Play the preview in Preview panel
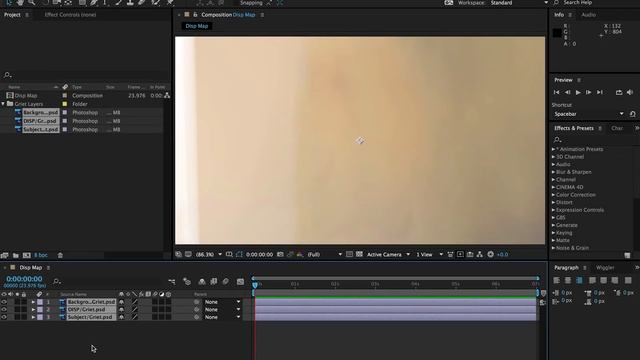 [578, 93]
